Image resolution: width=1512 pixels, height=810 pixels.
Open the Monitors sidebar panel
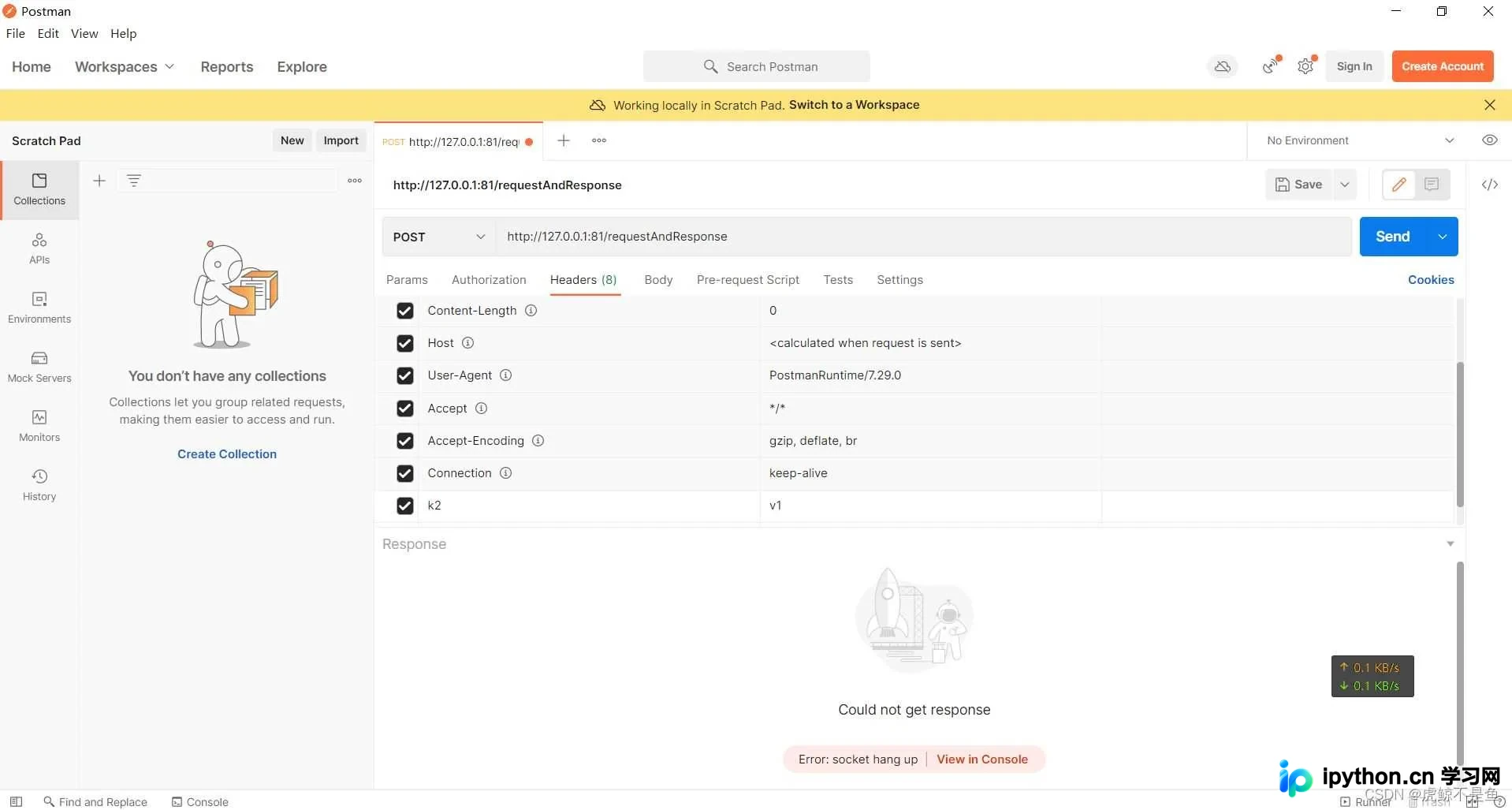39,426
